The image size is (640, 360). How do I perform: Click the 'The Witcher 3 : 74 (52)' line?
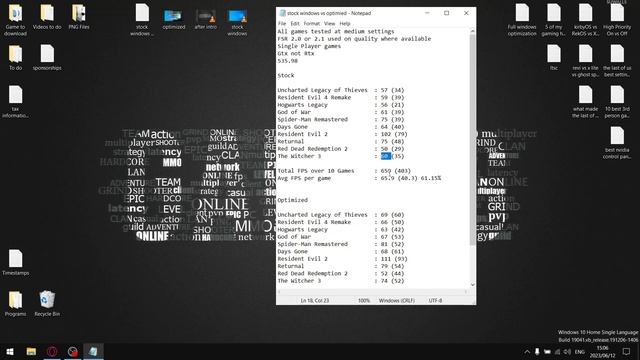[x=341, y=281]
